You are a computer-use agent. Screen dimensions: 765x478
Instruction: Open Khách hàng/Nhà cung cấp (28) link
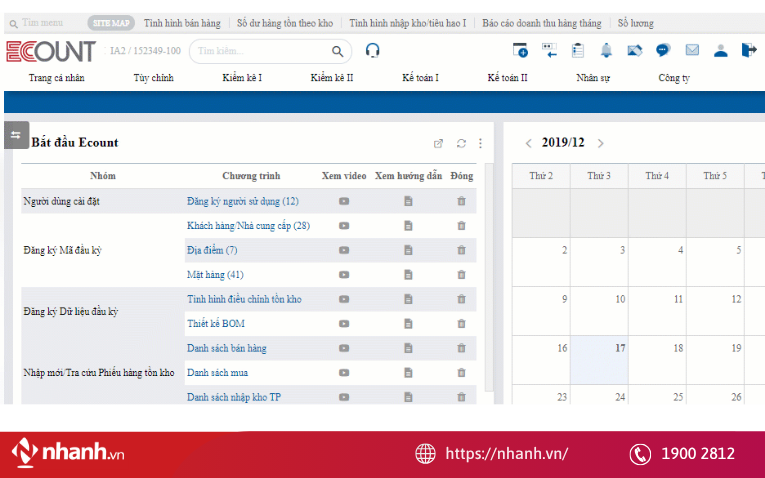(x=248, y=226)
